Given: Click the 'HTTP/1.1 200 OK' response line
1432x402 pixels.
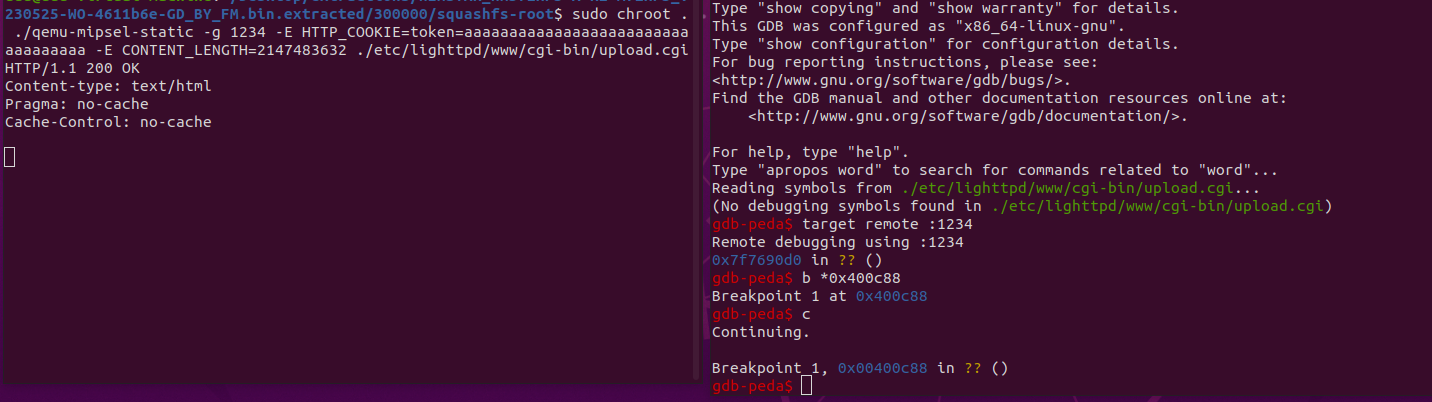Looking at the screenshot, I should (72, 68).
